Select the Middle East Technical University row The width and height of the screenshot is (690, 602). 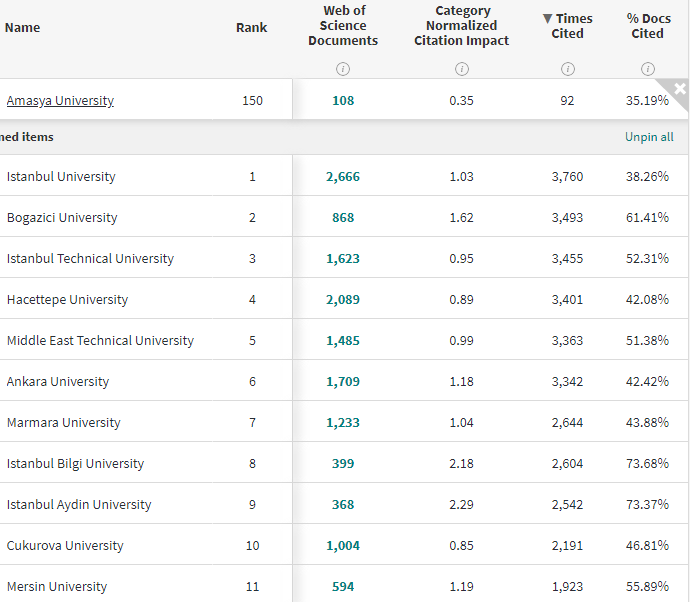point(100,341)
